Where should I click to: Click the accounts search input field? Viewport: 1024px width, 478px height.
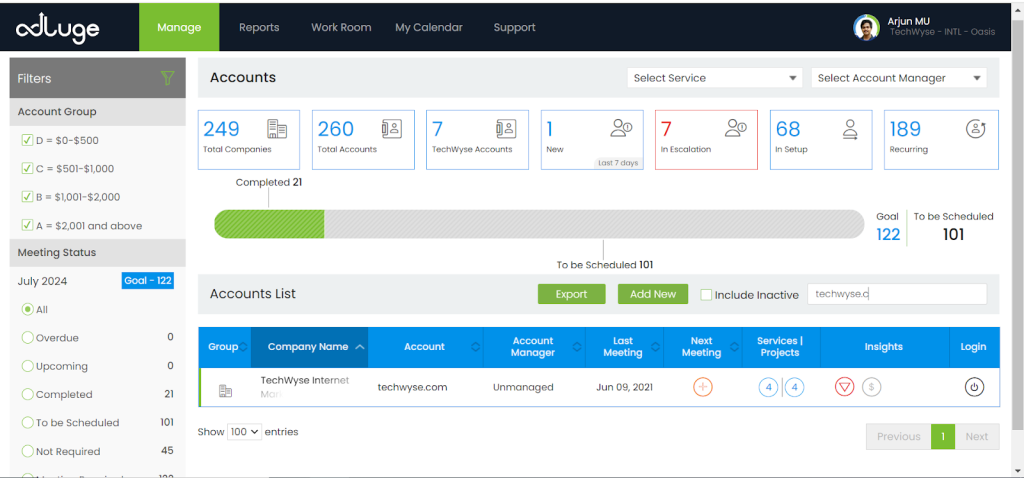pyautogui.click(x=896, y=294)
